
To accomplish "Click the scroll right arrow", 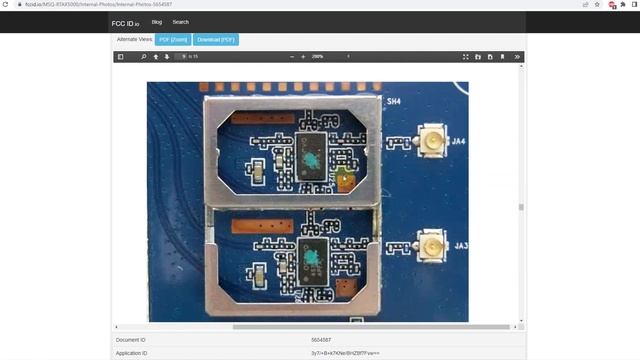I will point(515,327).
